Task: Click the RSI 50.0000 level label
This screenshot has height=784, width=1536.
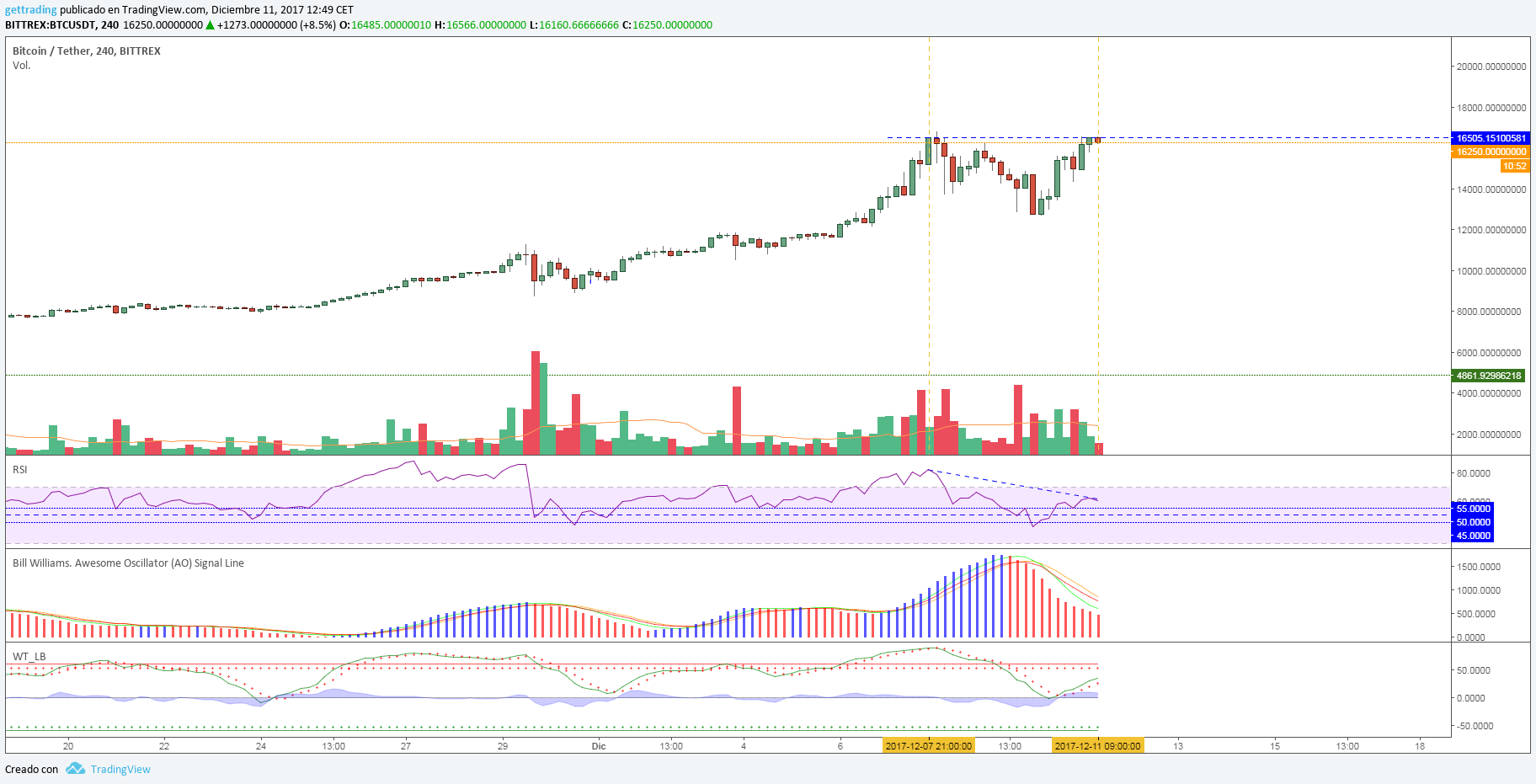Action: 1474,522
